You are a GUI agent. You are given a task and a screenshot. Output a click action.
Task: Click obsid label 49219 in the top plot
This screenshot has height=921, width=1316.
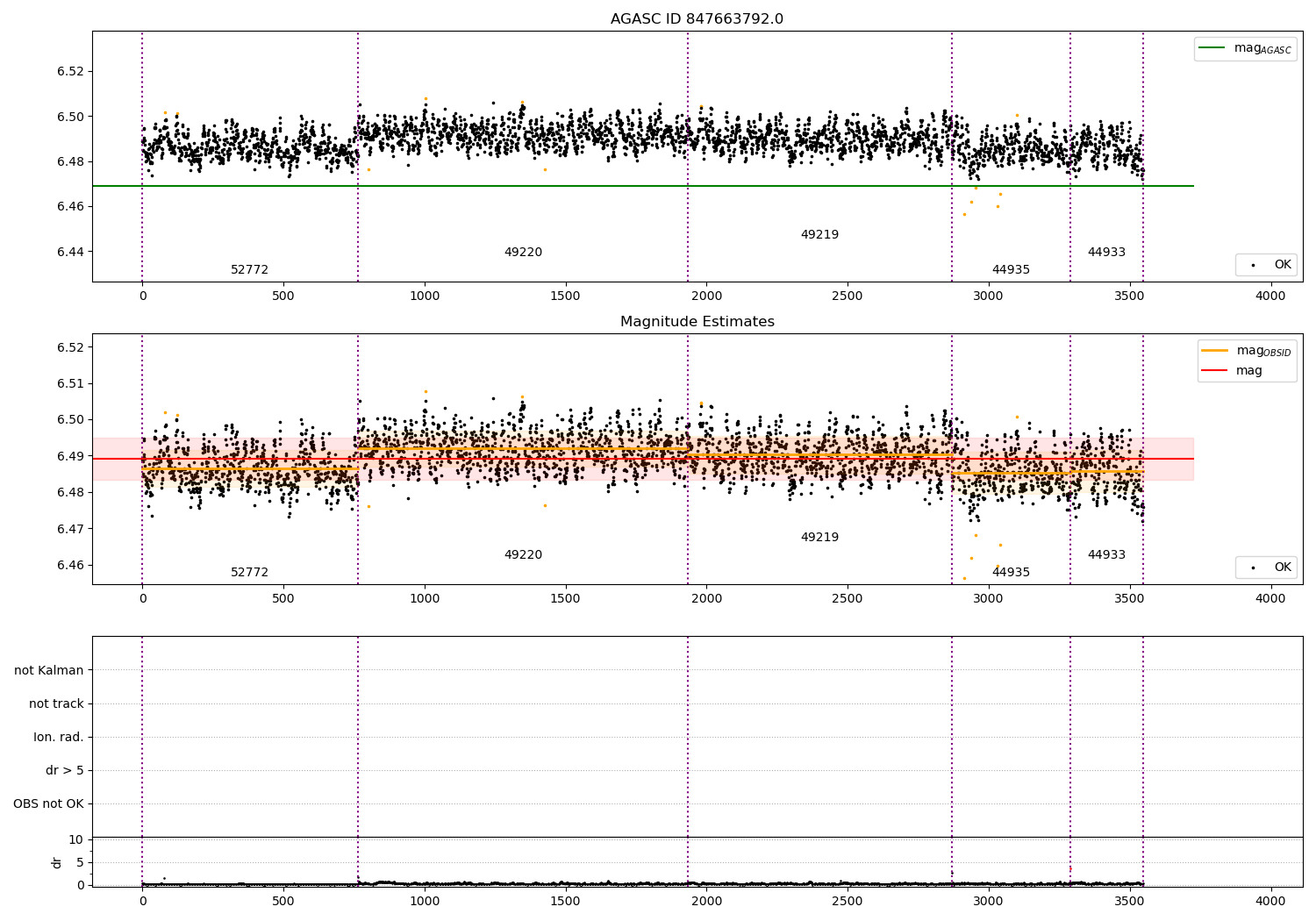pos(819,235)
